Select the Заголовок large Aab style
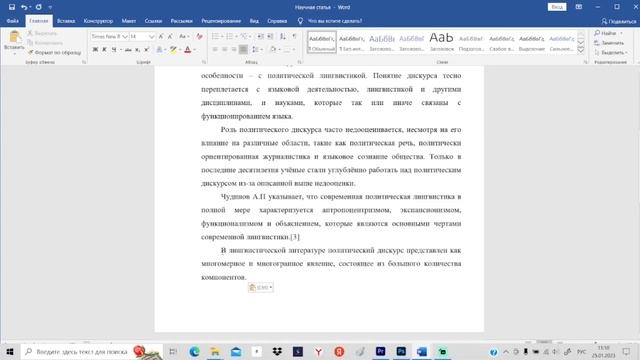 pyautogui.click(x=441, y=42)
